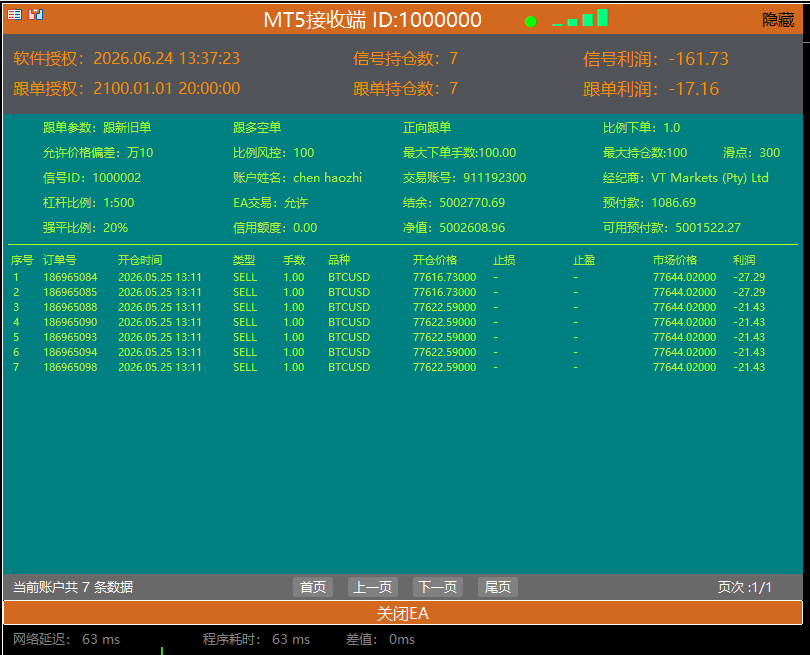Image resolution: width=810 pixels, height=655 pixels.
Task: Go to 首页 first page
Action: click(313, 587)
